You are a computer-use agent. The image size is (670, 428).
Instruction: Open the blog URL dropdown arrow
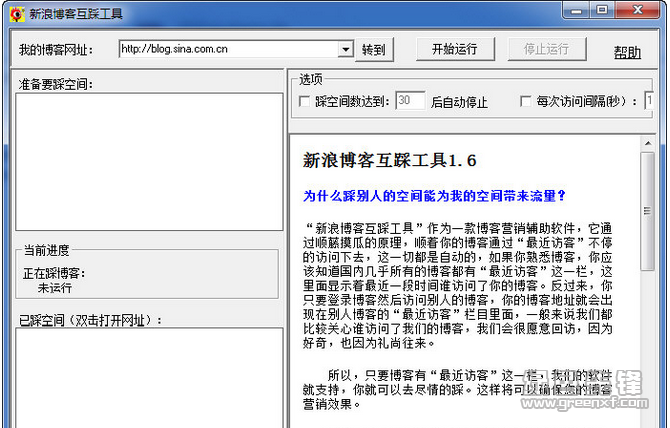tap(345, 50)
